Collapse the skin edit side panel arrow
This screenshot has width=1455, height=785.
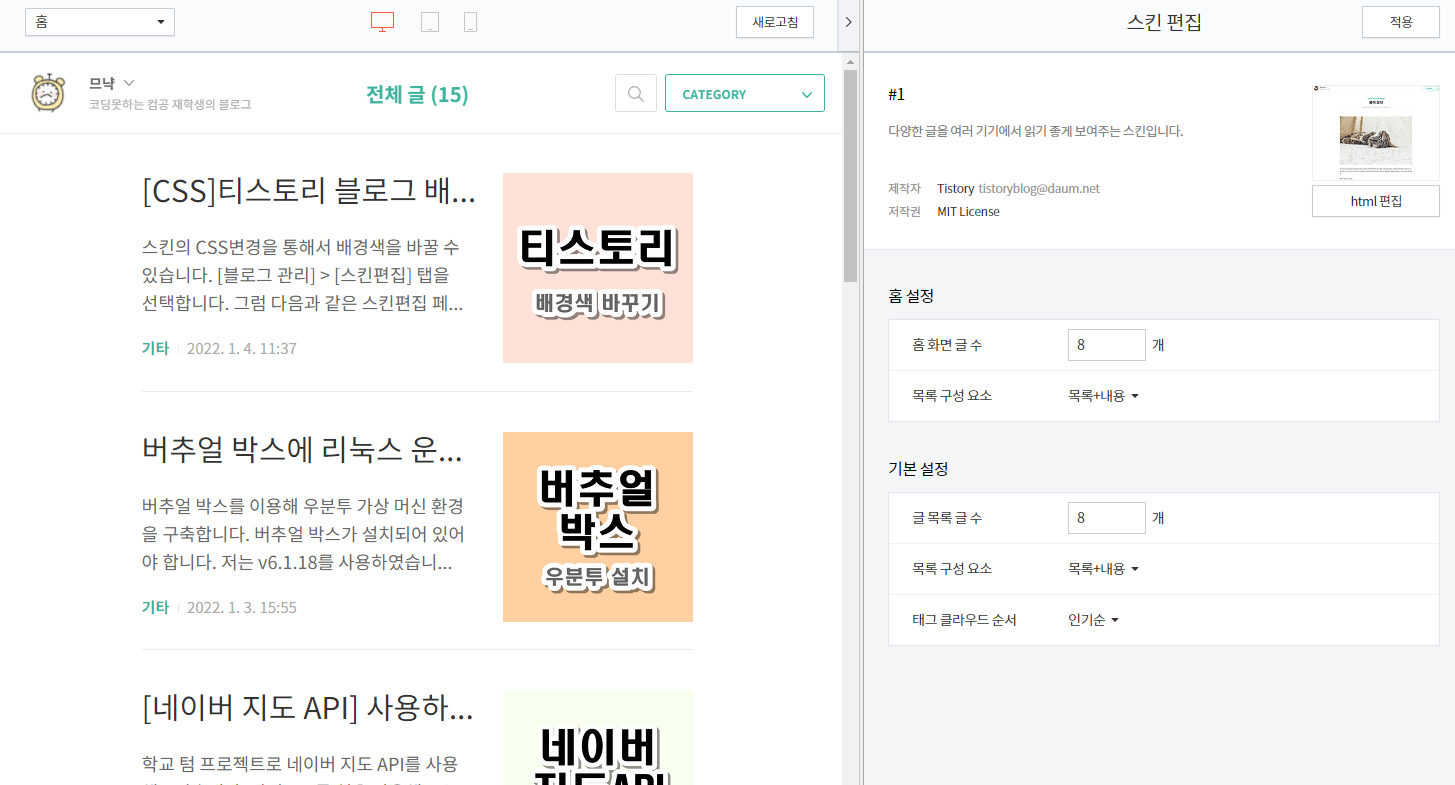[849, 22]
